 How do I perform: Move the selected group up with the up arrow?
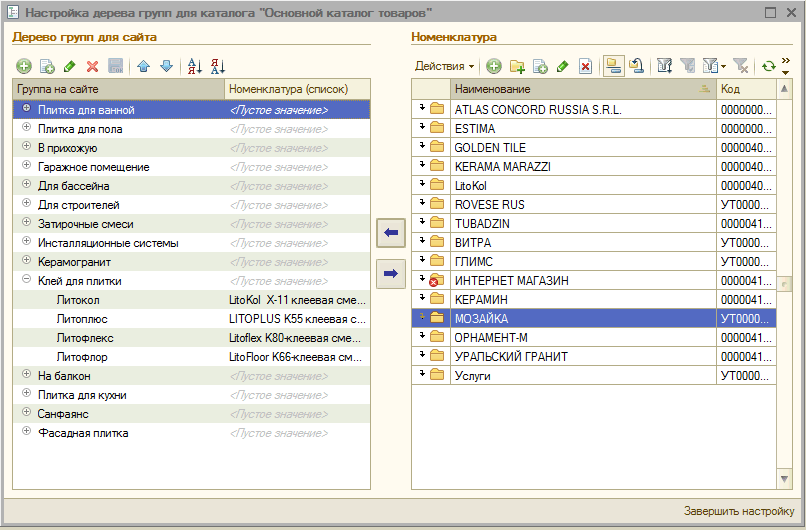pos(143,66)
